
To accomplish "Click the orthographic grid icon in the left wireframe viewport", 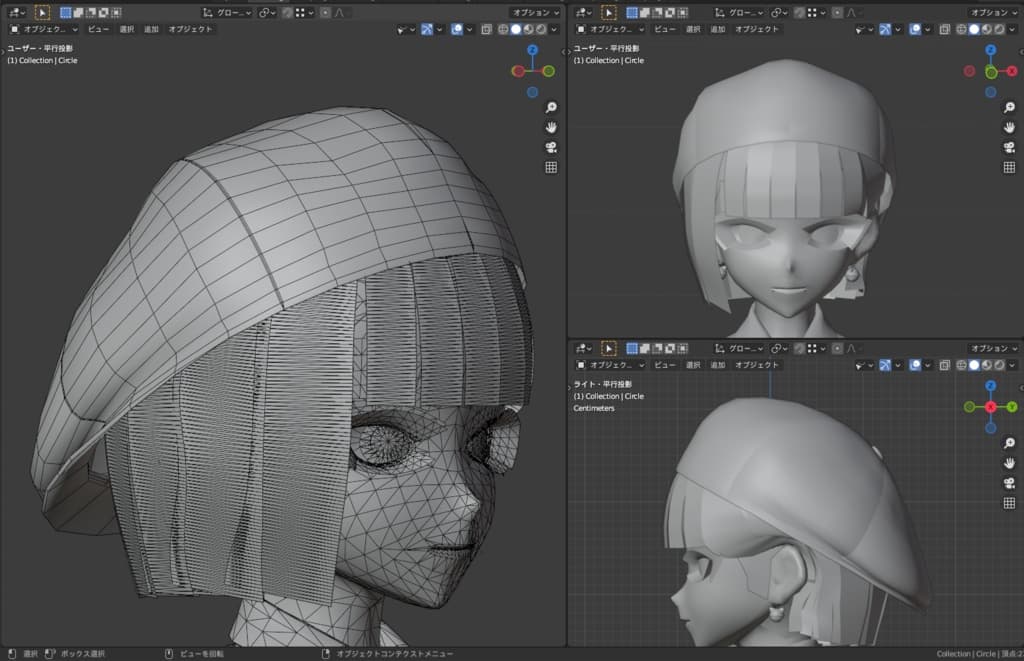I will pyautogui.click(x=550, y=167).
